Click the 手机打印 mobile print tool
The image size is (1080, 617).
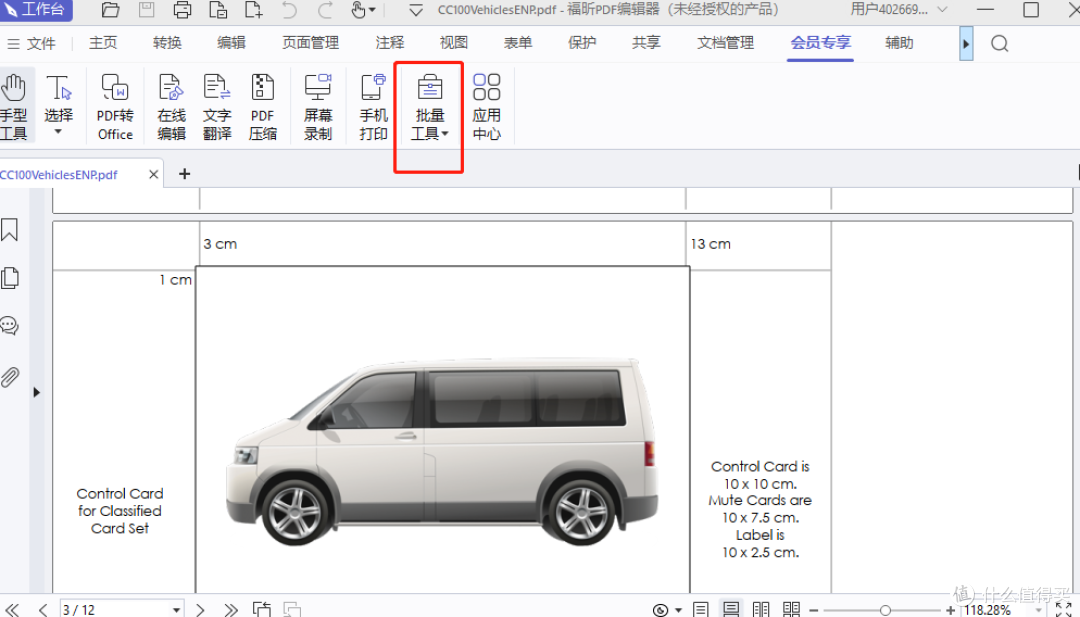(x=373, y=106)
